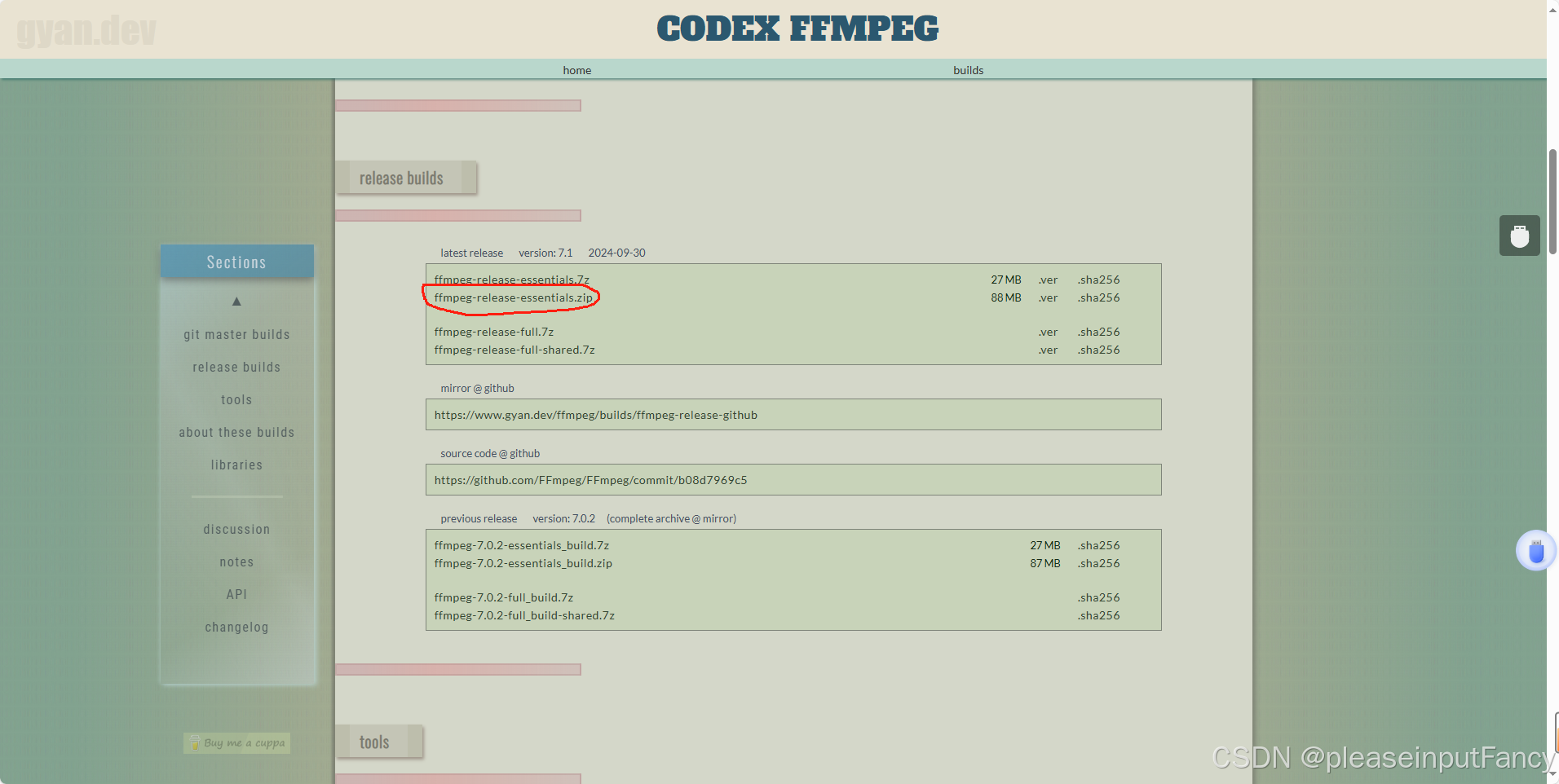
Task: Download ffmpeg-release-full-shared.7z
Action: [x=515, y=350]
